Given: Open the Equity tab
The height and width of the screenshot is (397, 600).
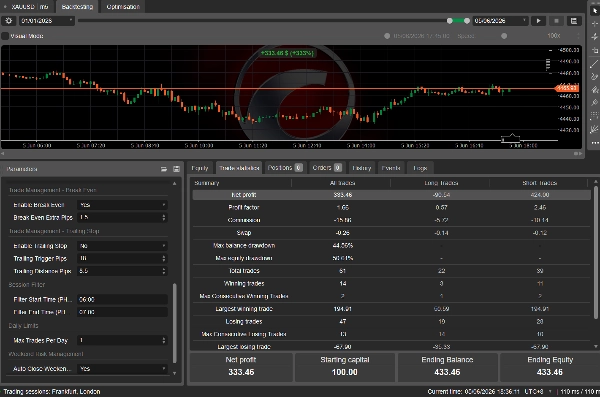Looking at the screenshot, I should 200,168.
